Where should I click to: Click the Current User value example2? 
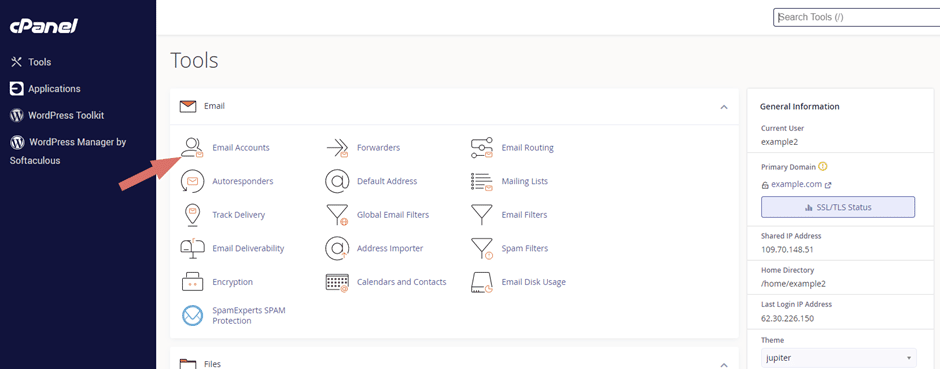click(779, 142)
